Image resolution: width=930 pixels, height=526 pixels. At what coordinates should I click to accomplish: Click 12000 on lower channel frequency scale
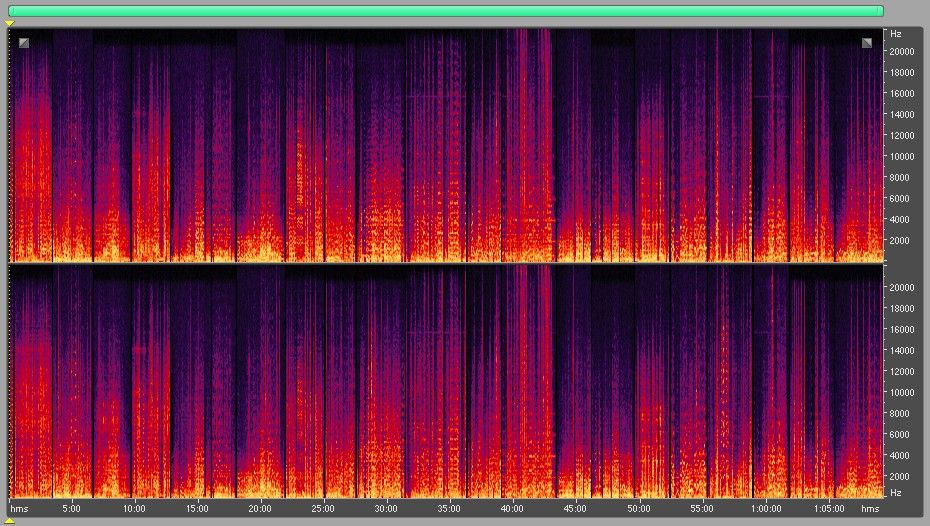pyautogui.click(x=901, y=372)
